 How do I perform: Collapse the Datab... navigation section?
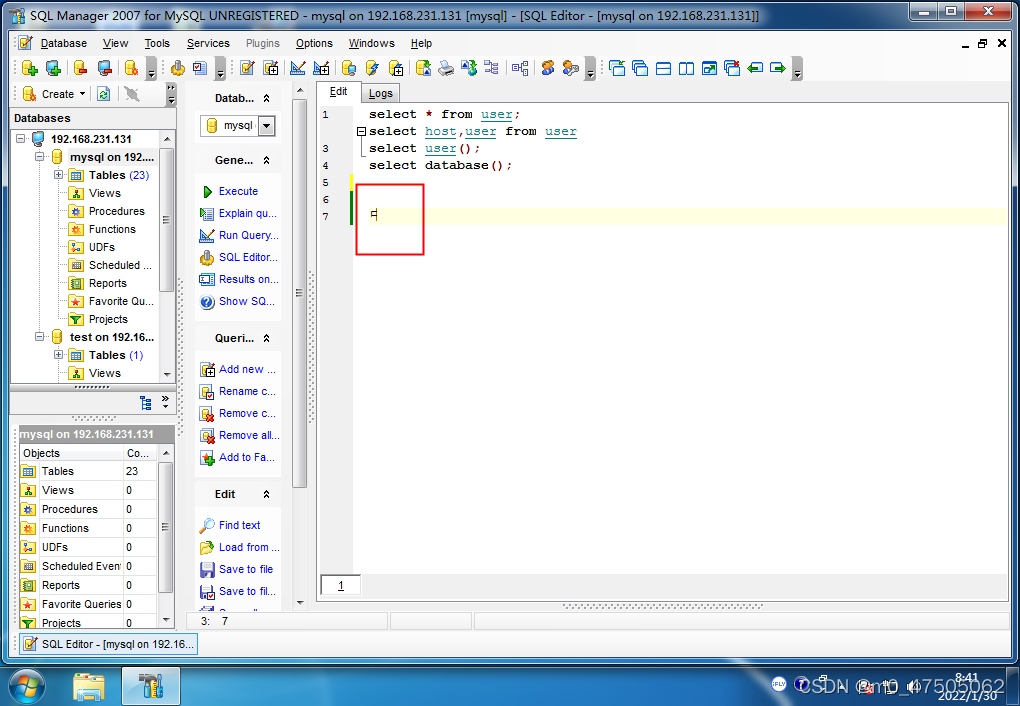[266, 98]
